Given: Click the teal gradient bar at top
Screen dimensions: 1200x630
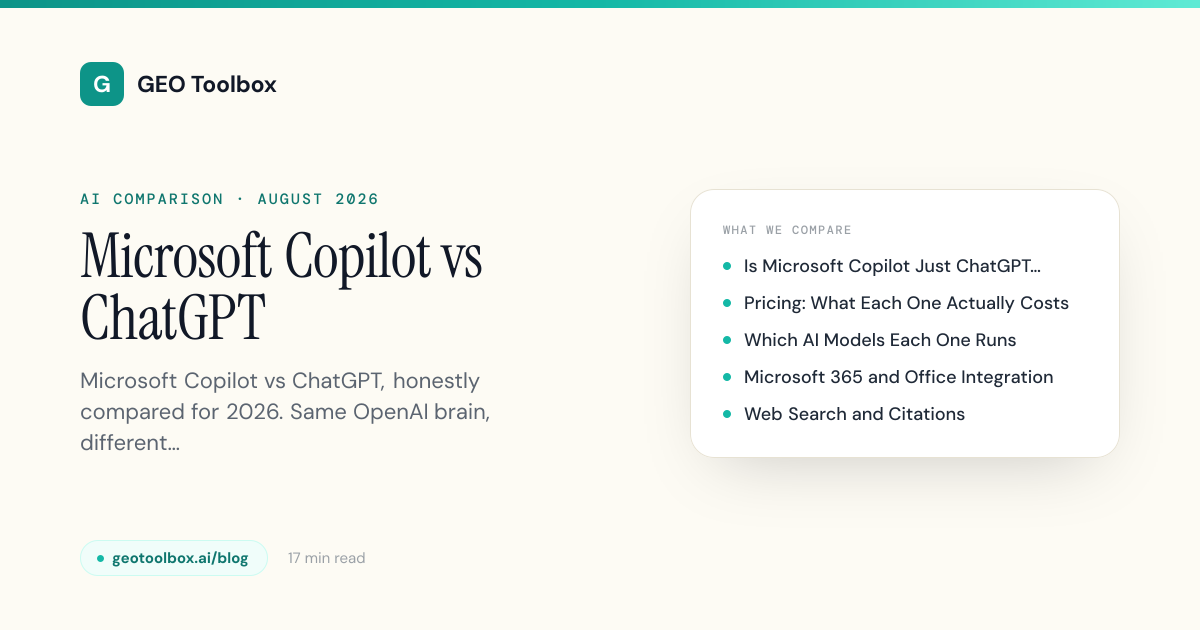Looking at the screenshot, I should pyautogui.click(x=600, y=4).
